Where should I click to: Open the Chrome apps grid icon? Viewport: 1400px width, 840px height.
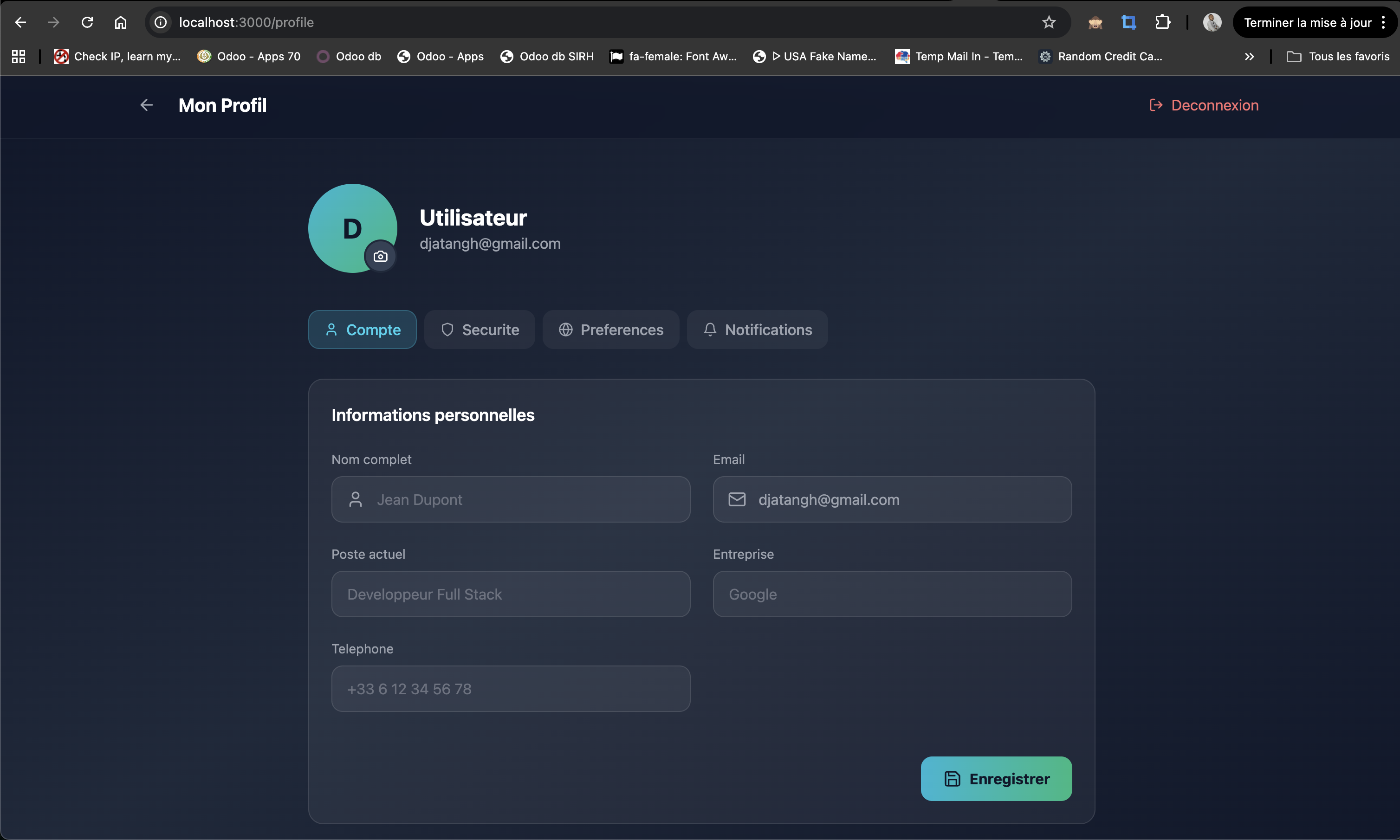[19, 57]
